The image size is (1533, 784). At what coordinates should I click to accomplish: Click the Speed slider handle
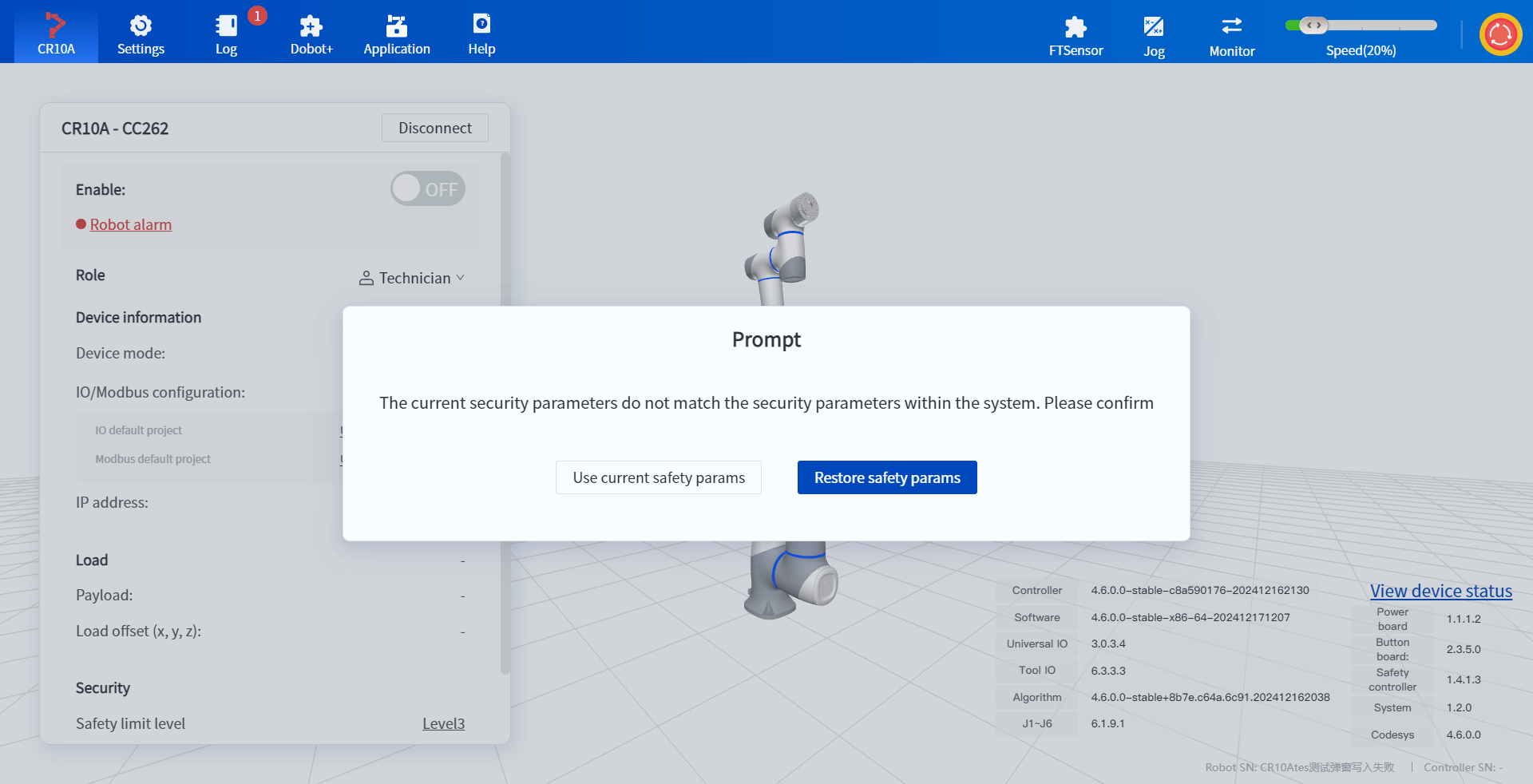(x=1313, y=26)
